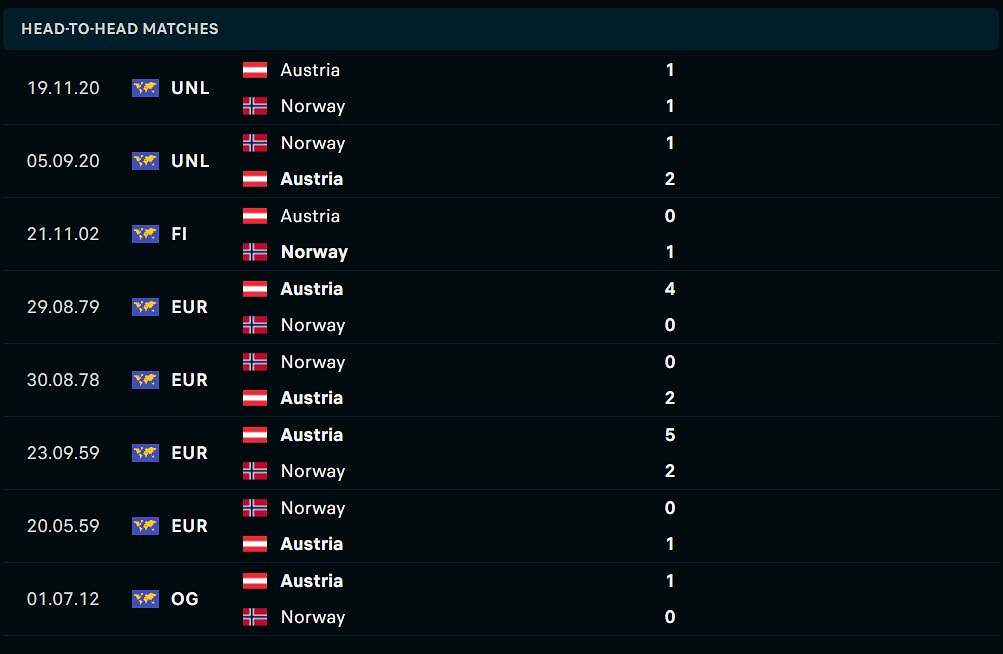This screenshot has height=654, width=1003.
Task: Click the world map icon on the 23.09.59 row
Action: click(145, 452)
